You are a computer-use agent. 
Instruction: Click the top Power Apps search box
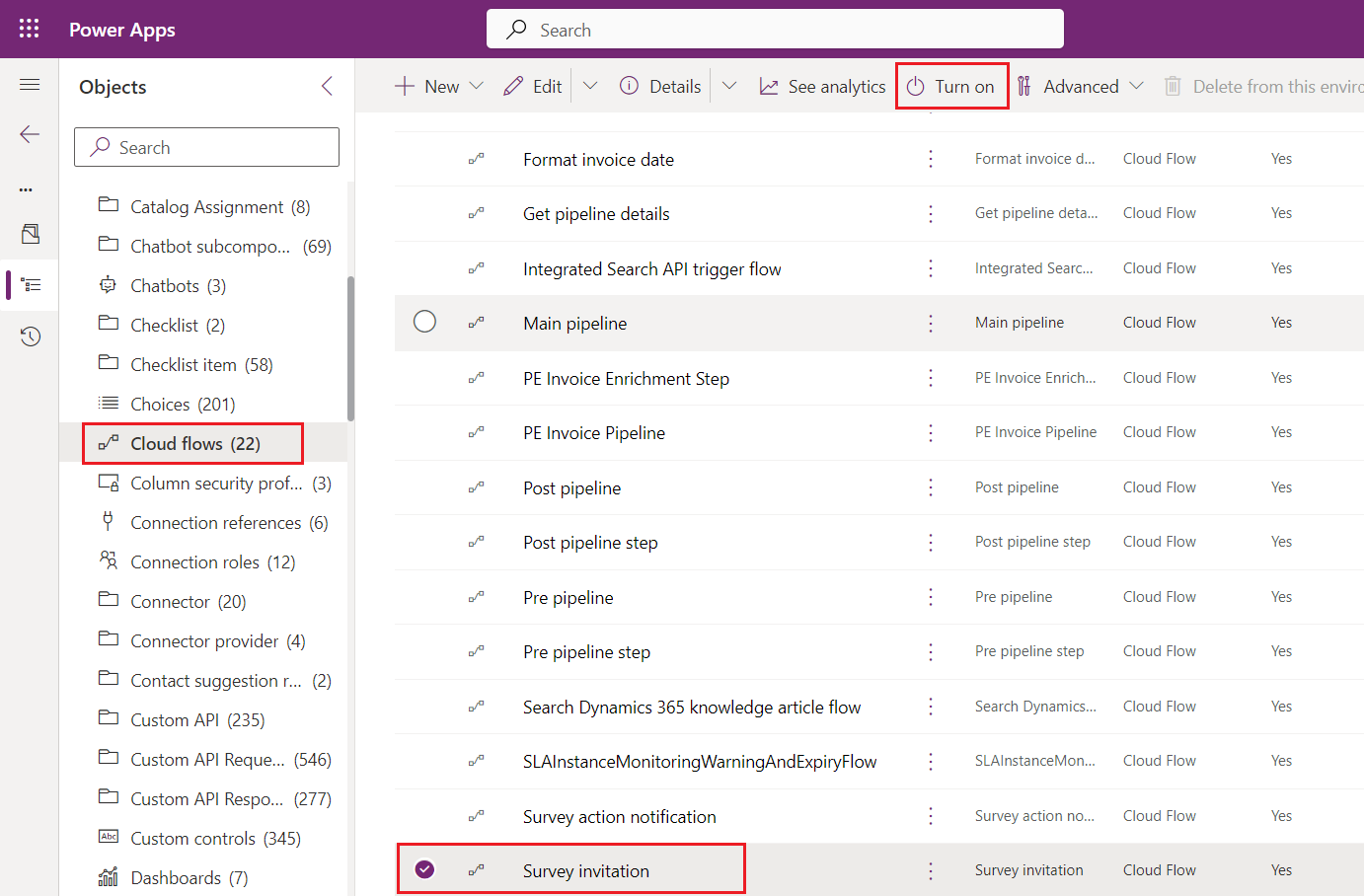775,29
